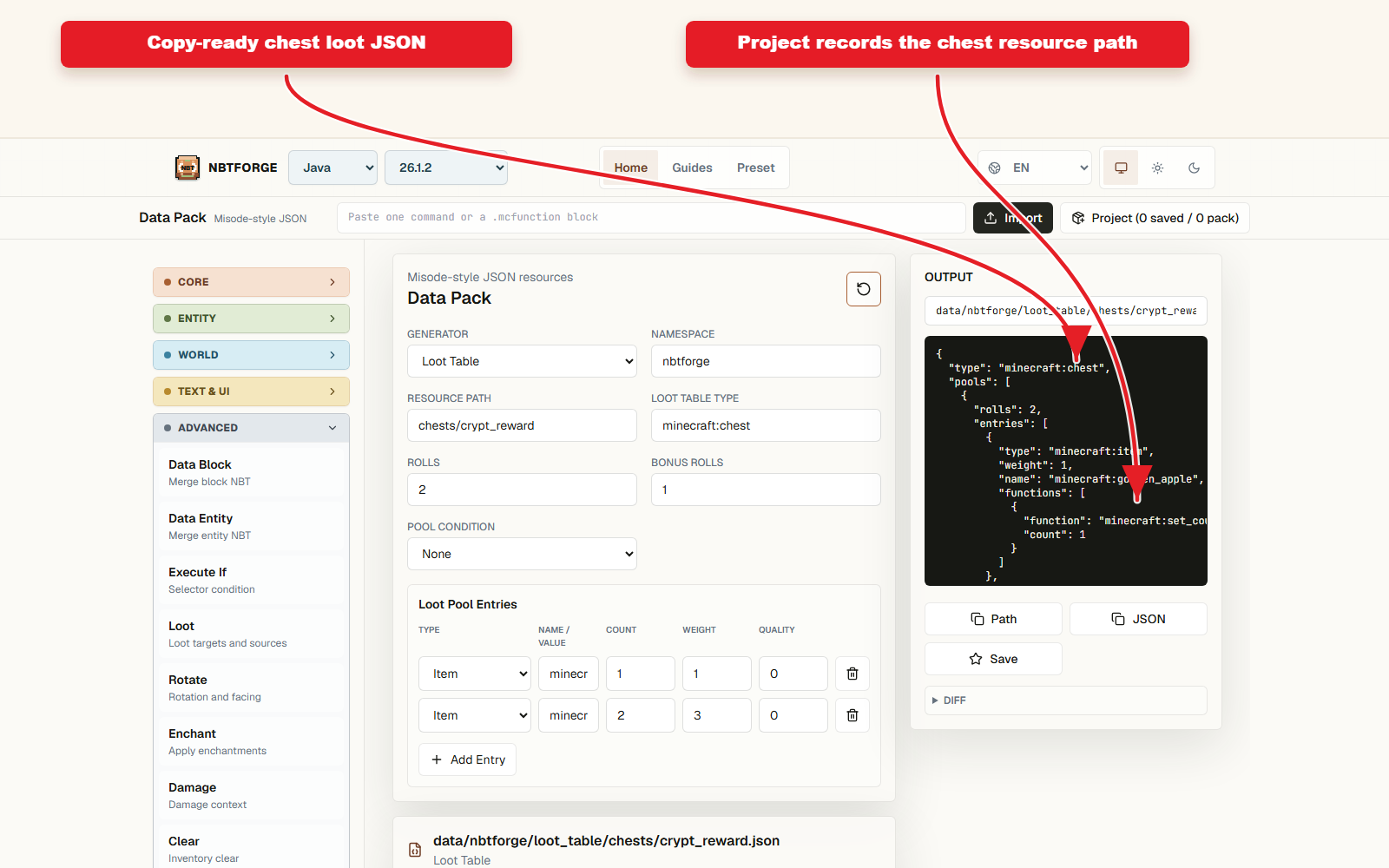Open the Pool Condition dropdown
The height and width of the screenshot is (868, 1389).
point(522,554)
